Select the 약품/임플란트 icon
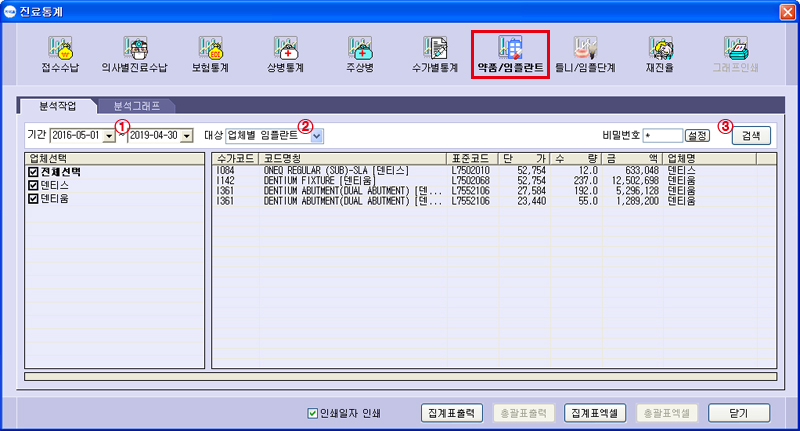 pyautogui.click(x=510, y=54)
